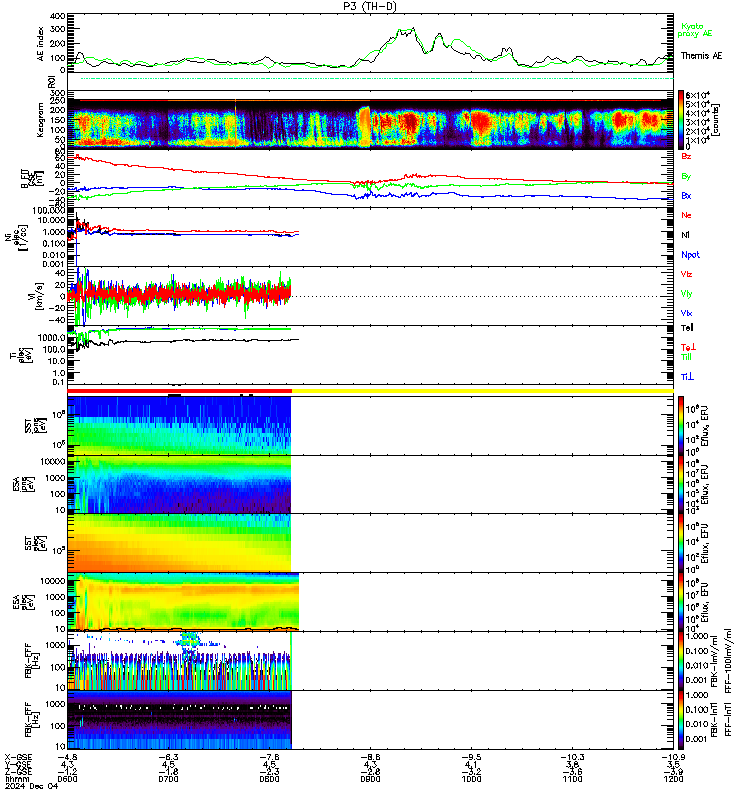Click the SST ions Eflux color bar

click(x=681, y=426)
